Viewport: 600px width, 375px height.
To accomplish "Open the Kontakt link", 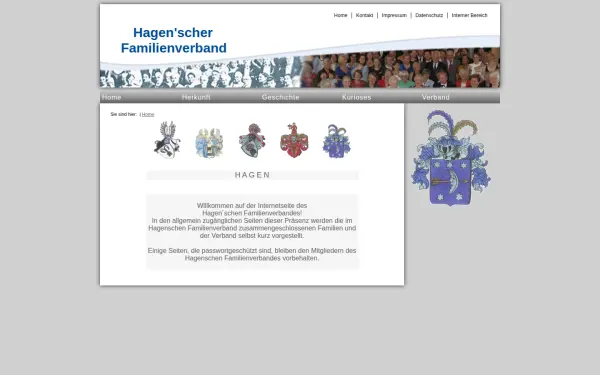I will [x=364, y=15].
